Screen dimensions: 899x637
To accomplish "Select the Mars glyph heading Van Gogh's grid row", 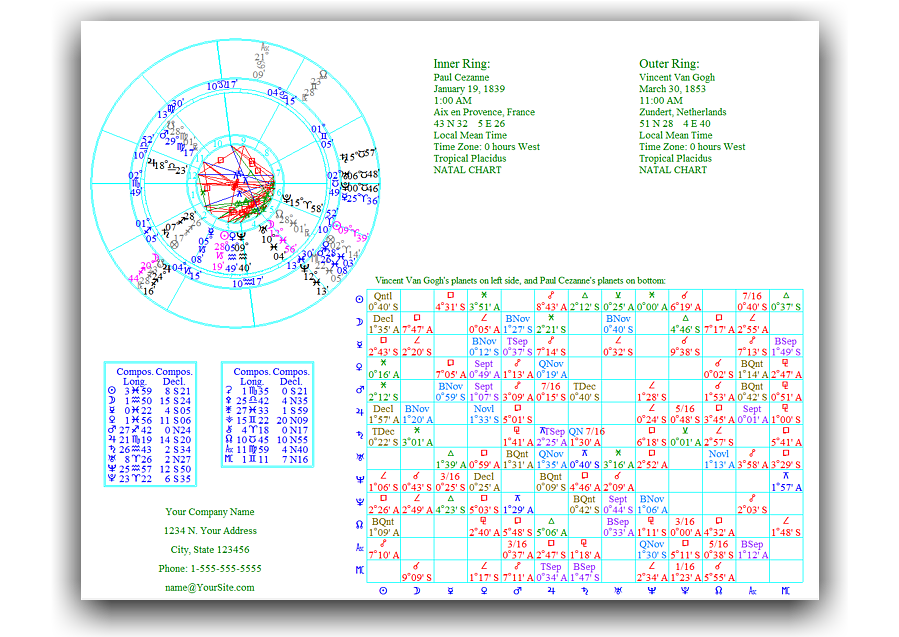I will (x=359, y=390).
